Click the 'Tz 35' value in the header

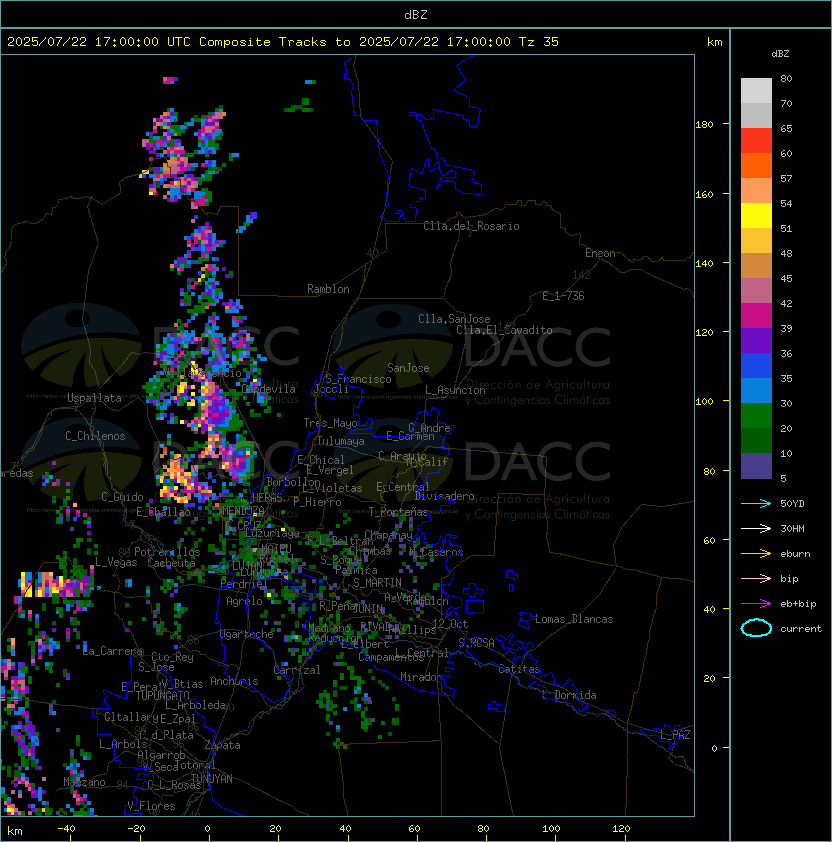[x=539, y=42]
